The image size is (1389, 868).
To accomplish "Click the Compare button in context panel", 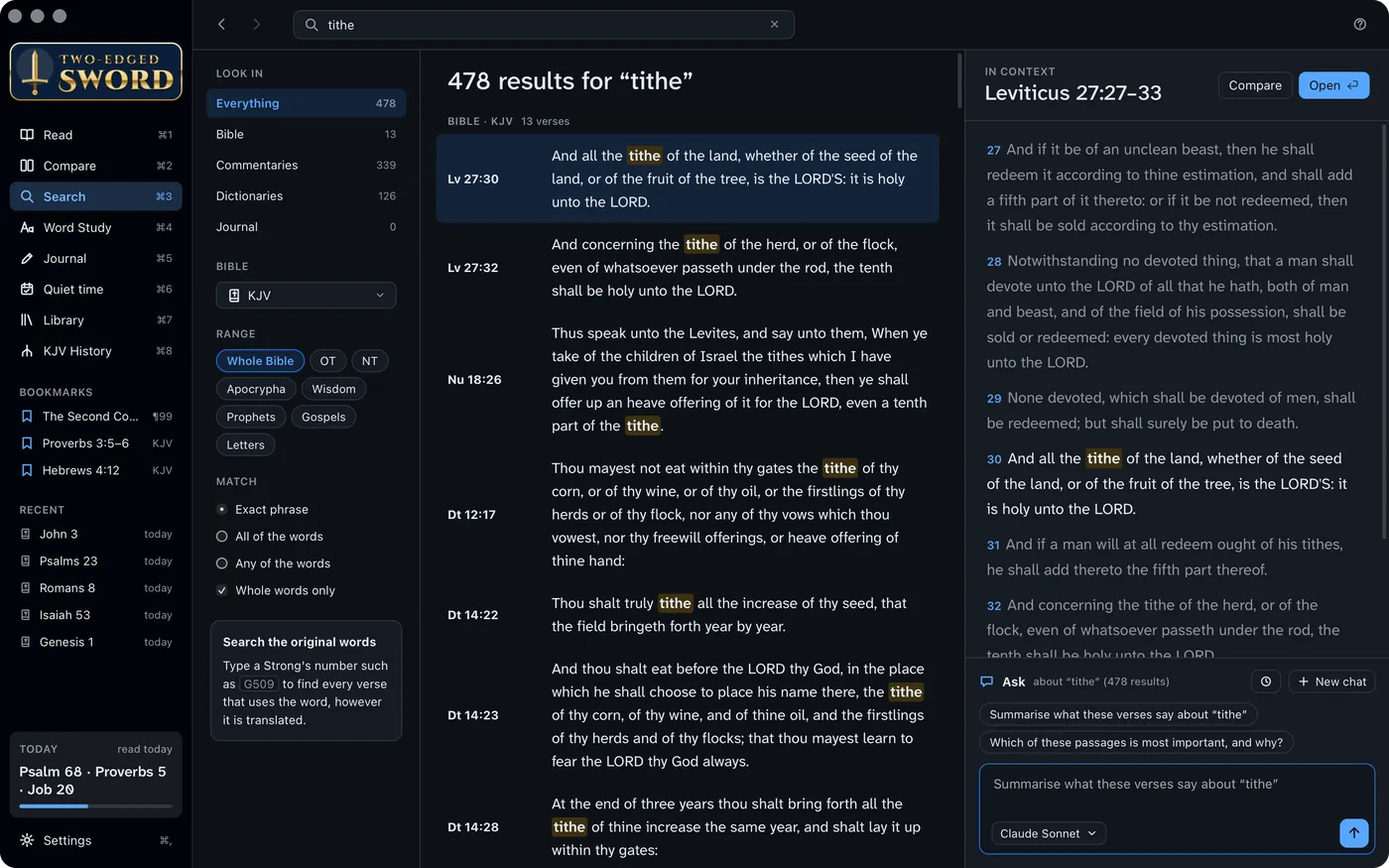I will [1255, 85].
